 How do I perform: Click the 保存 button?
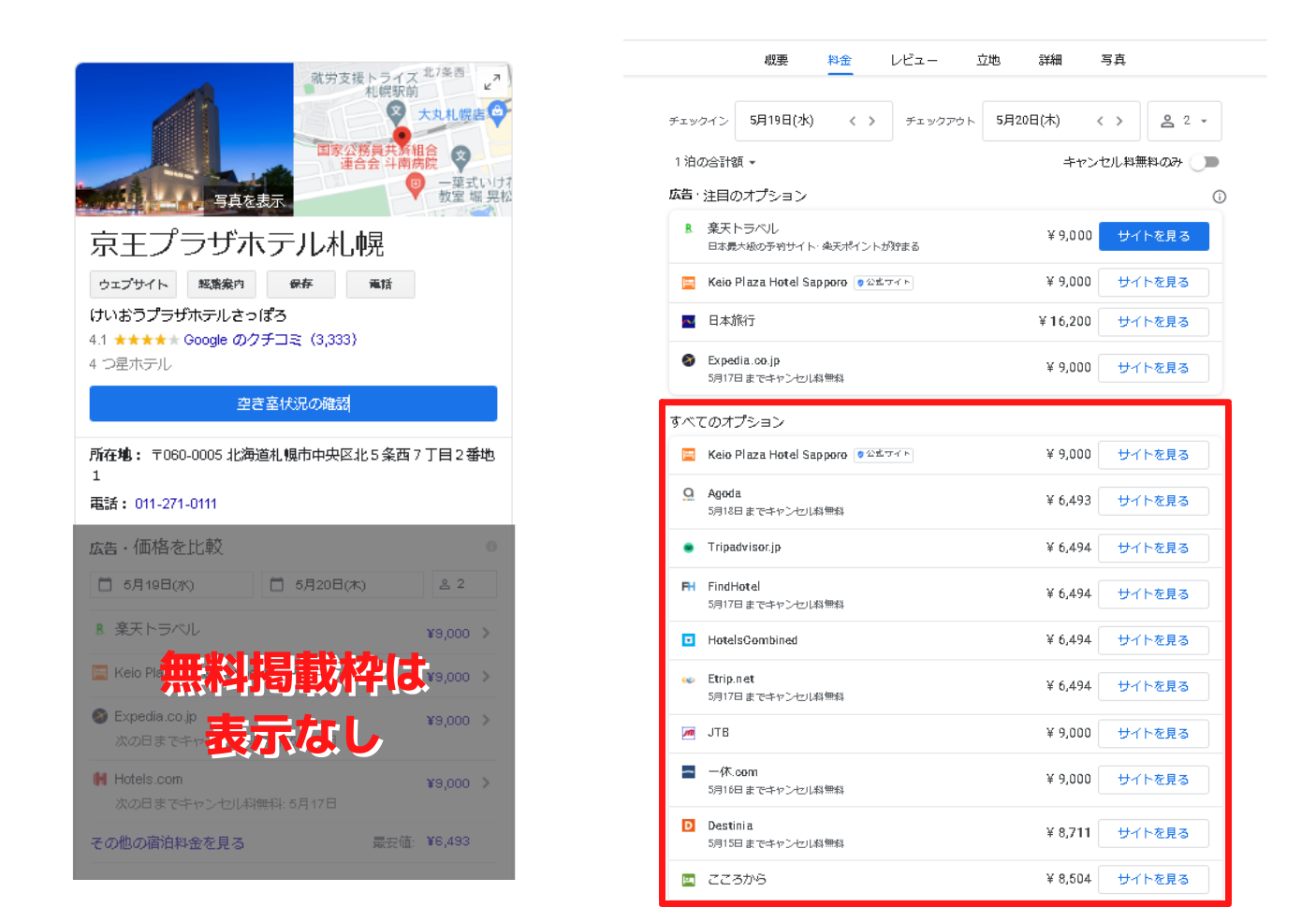(x=300, y=285)
